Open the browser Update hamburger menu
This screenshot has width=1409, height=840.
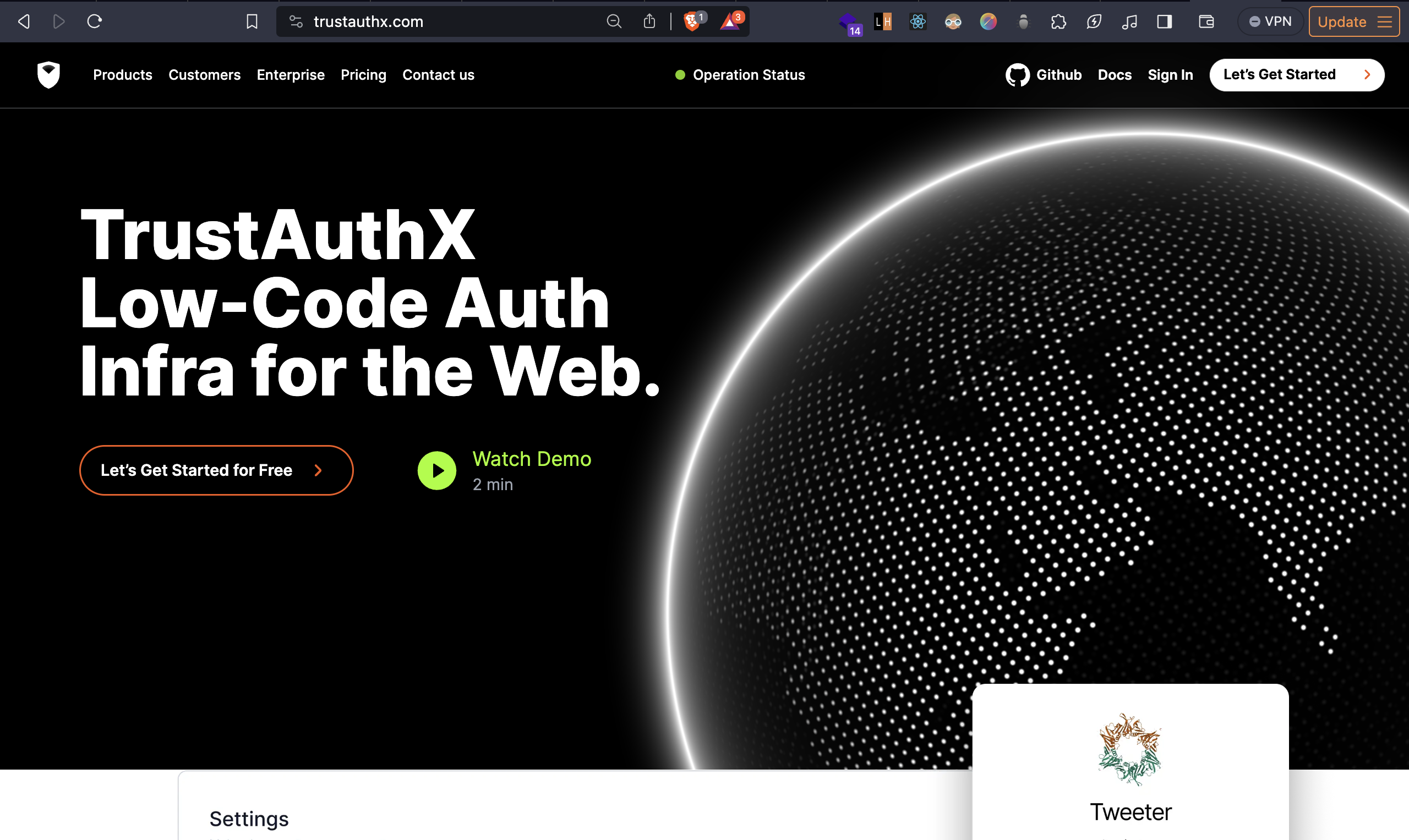[x=1385, y=21]
